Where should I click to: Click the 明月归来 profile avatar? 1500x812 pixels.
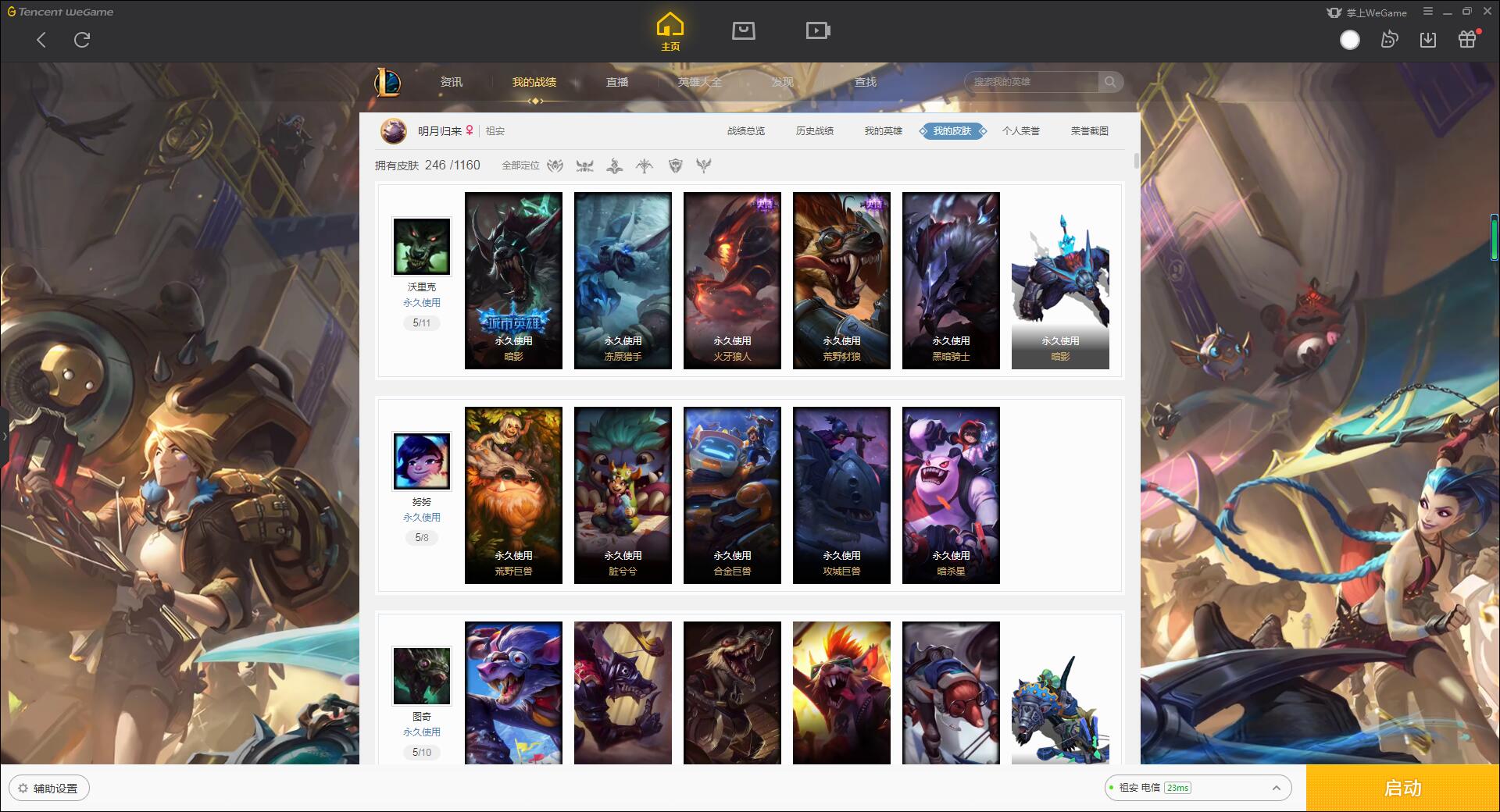[394, 131]
